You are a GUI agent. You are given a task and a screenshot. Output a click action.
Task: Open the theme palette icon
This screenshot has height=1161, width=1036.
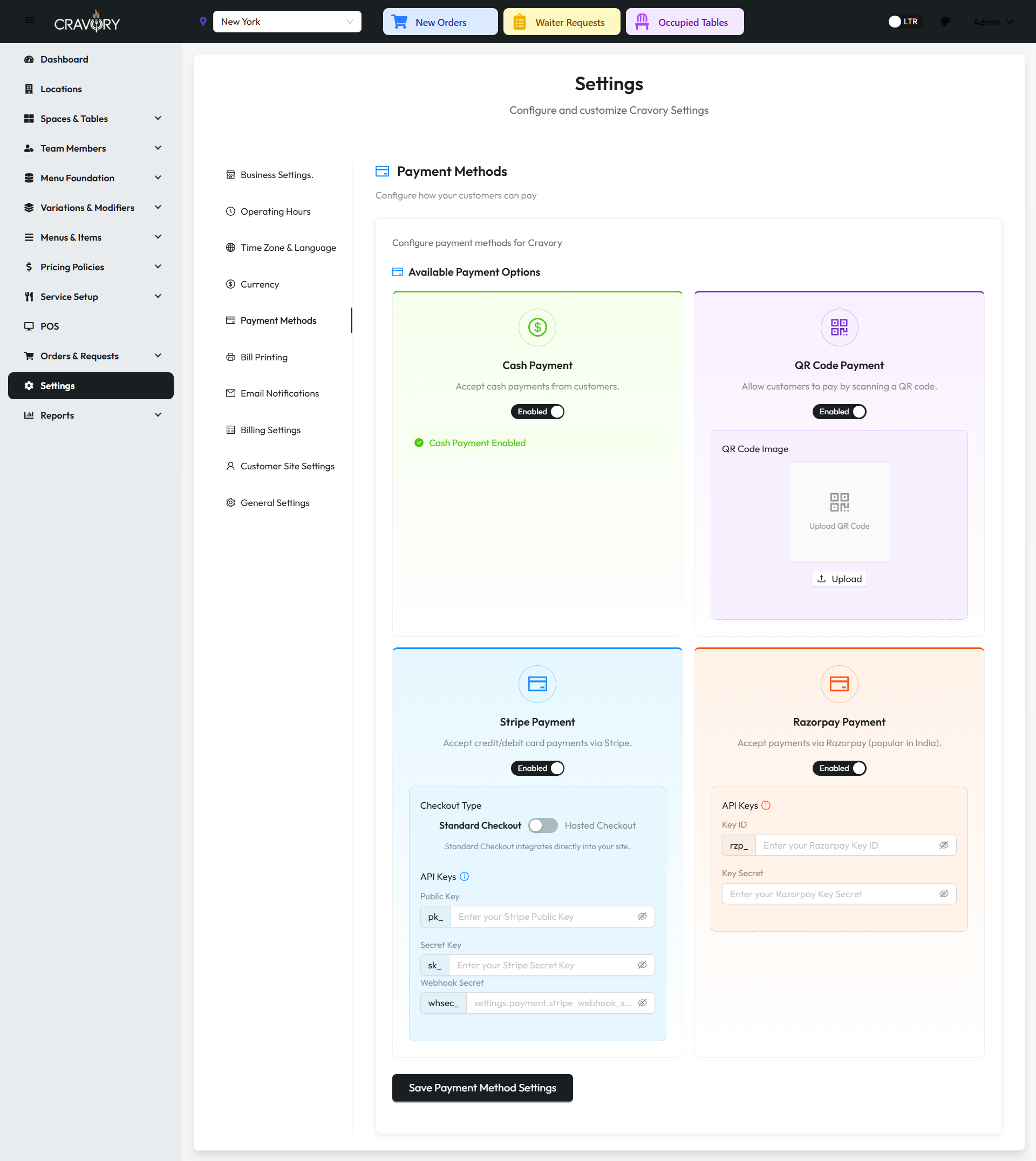coord(945,22)
